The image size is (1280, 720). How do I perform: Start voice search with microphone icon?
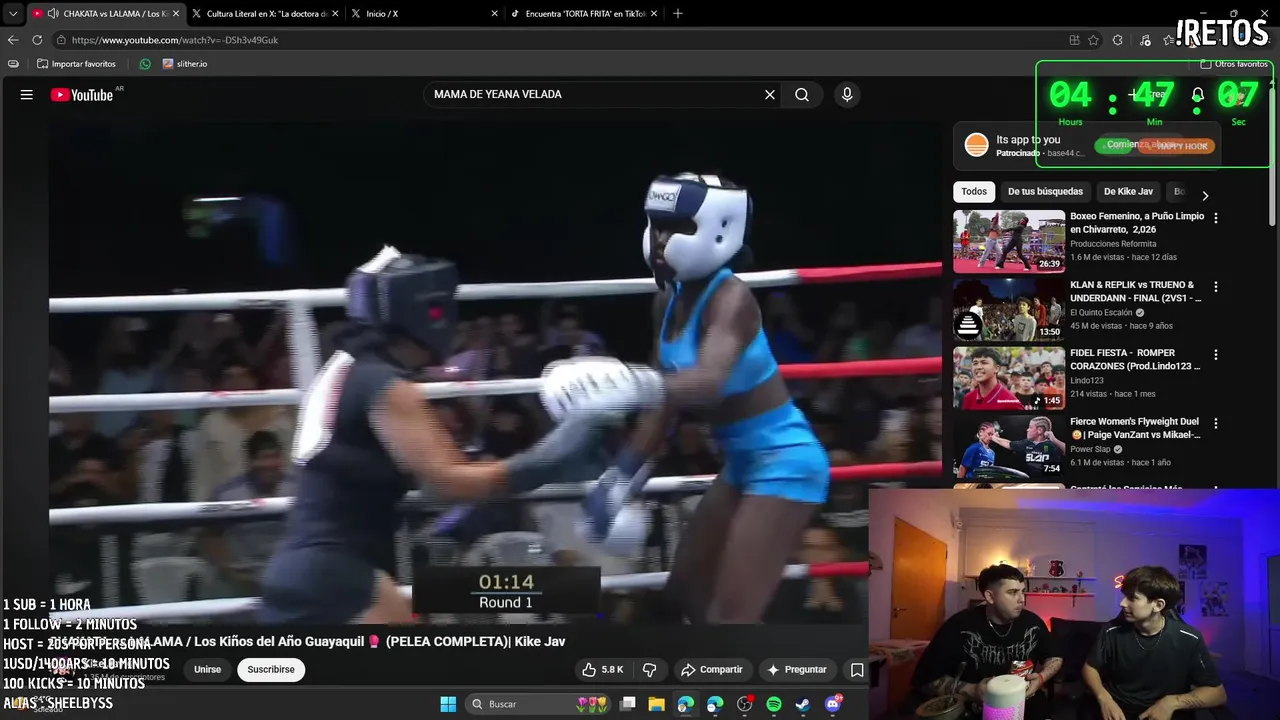[x=847, y=95]
